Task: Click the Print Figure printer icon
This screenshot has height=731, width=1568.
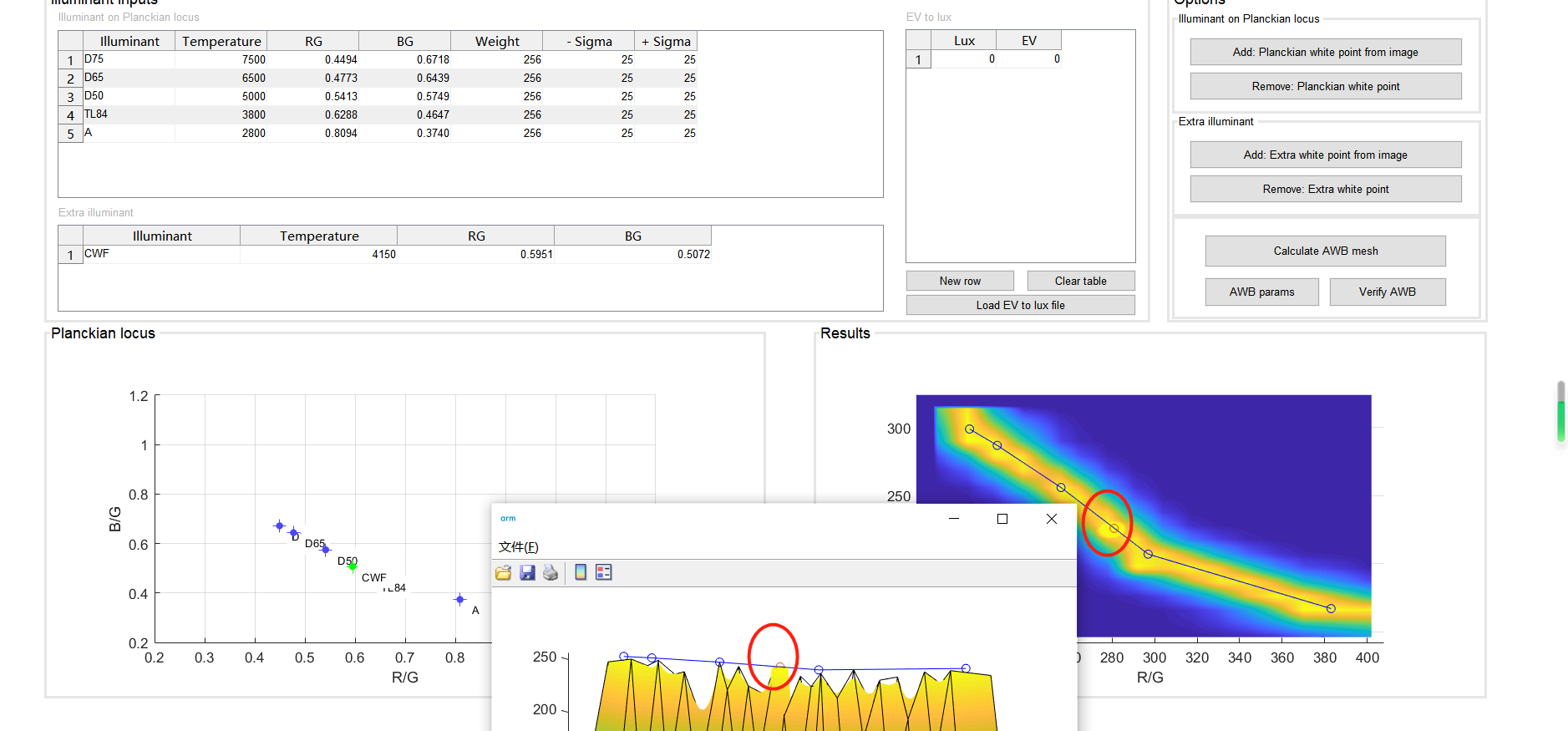Action: (551, 572)
